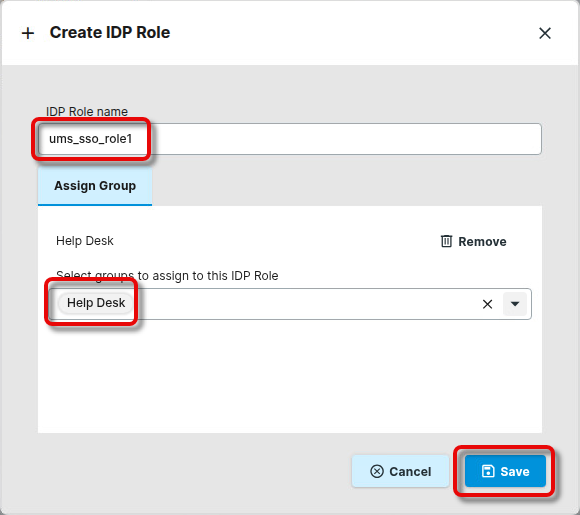This screenshot has height=515, width=580.
Task: Click the circled X icon on Cancel
Action: [x=377, y=471]
